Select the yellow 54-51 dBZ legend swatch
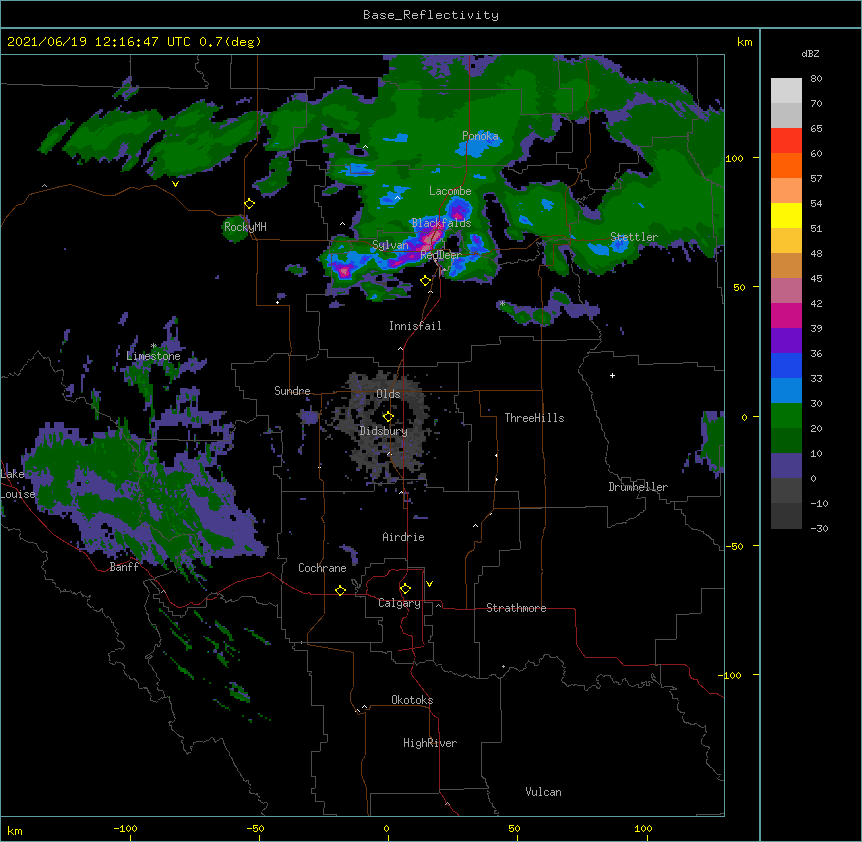 click(x=786, y=215)
